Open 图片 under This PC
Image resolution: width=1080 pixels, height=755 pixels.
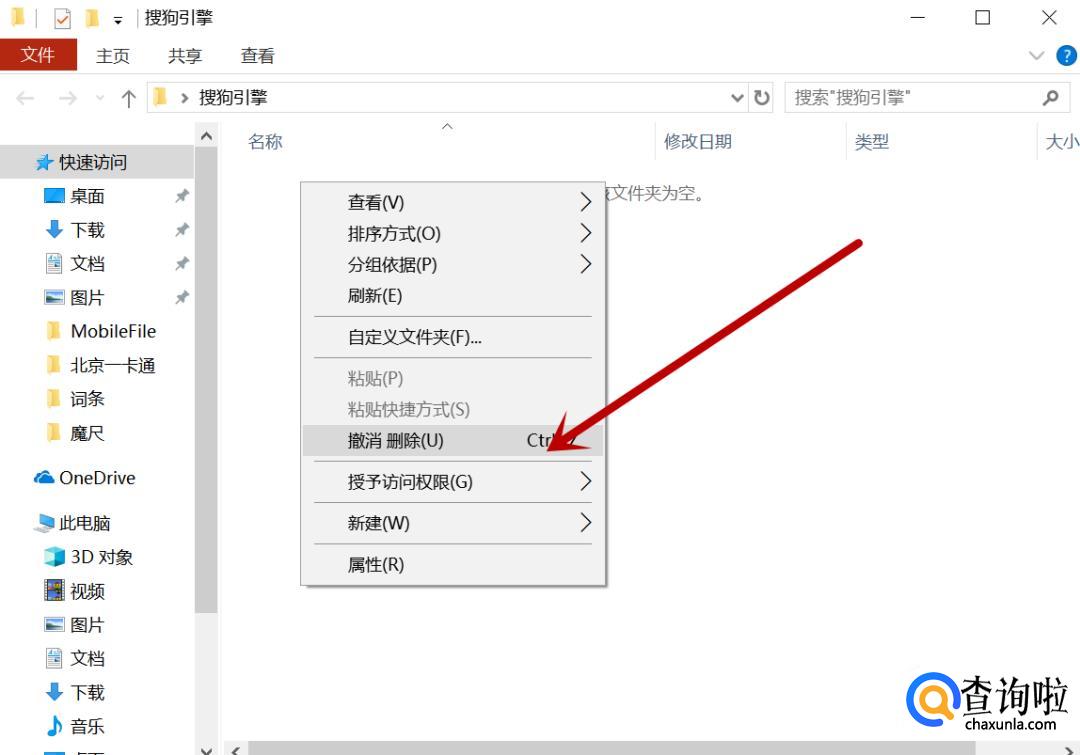(x=87, y=625)
